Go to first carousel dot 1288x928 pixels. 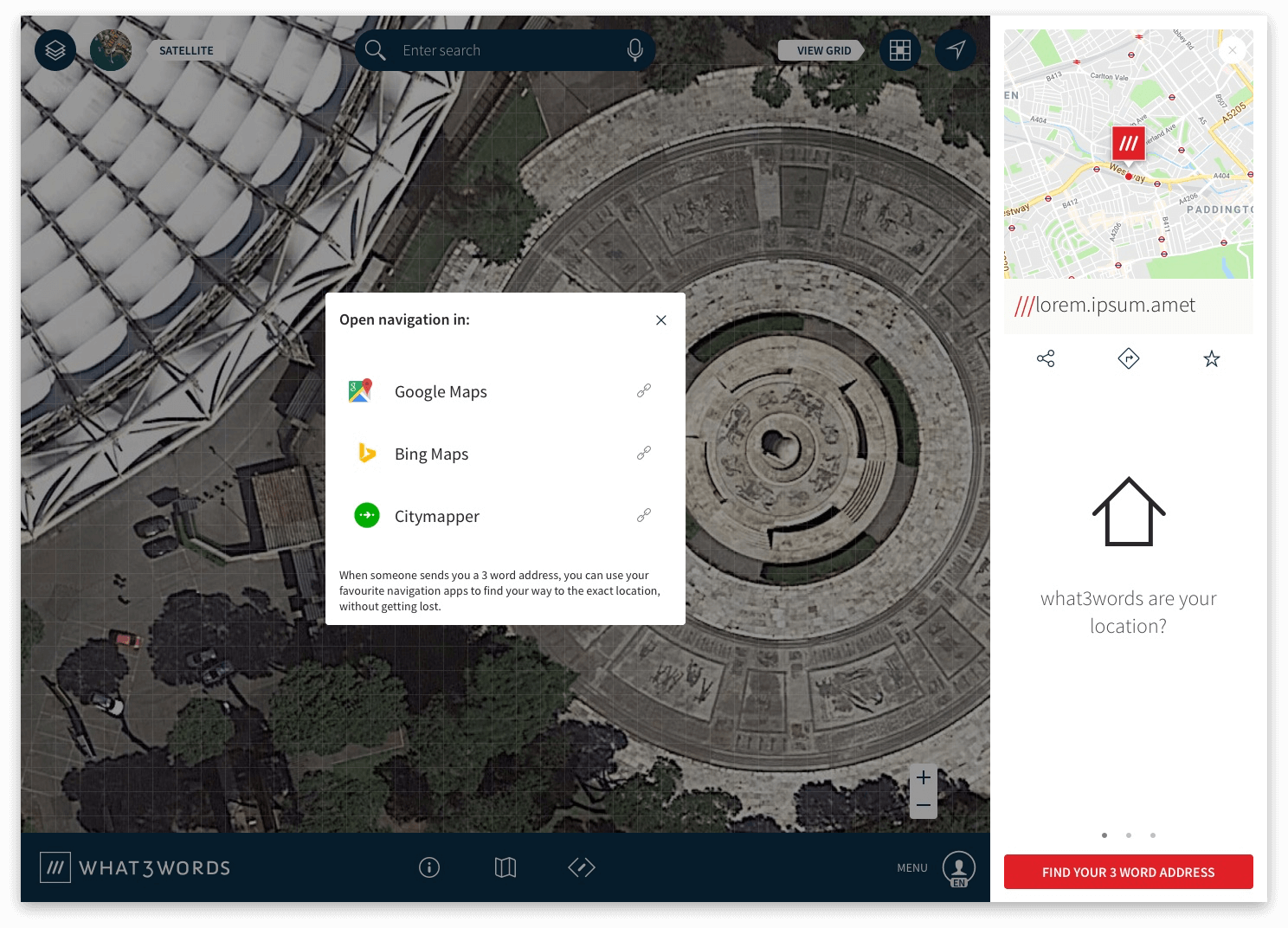[1104, 835]
